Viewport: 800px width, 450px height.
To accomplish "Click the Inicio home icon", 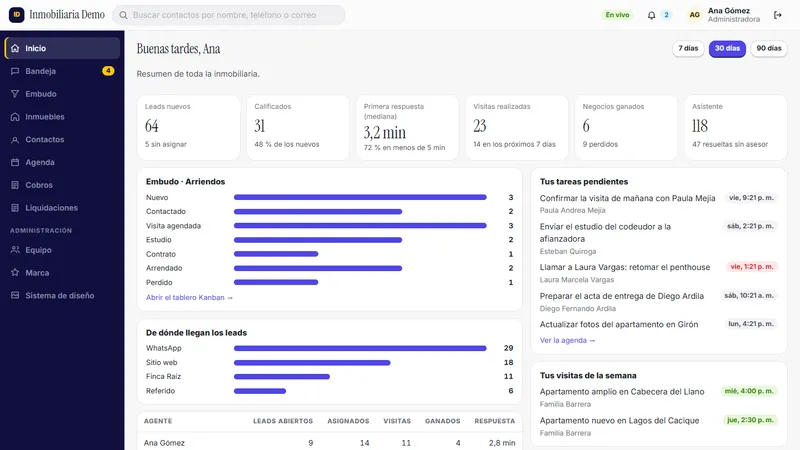I will coord(15,48).
